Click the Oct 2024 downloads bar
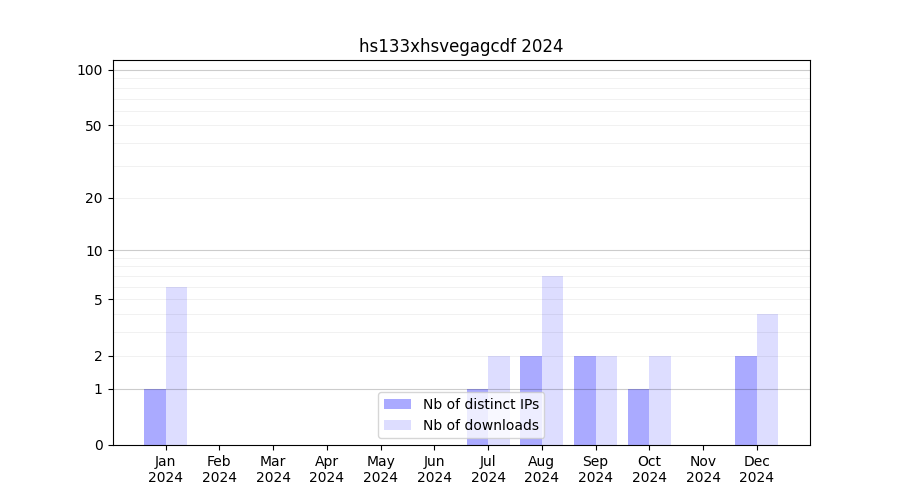Viewport: 900px width, 500px height. point(660,400)
